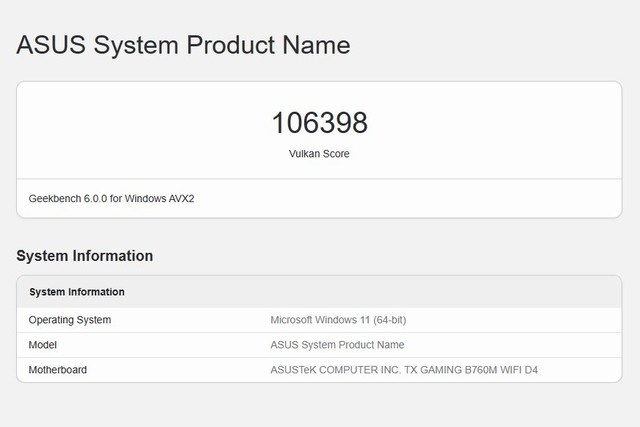The height and width of the screenshot is (427, 640).
Task: Click the ASUS System Product Name page title
Action: [x=183, y=45]
